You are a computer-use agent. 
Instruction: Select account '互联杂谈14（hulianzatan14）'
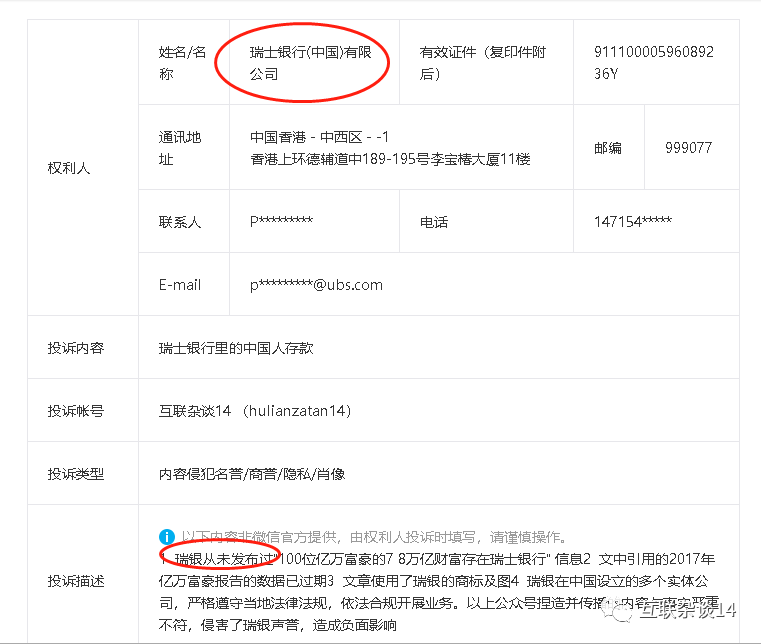(x=255, y=411)
